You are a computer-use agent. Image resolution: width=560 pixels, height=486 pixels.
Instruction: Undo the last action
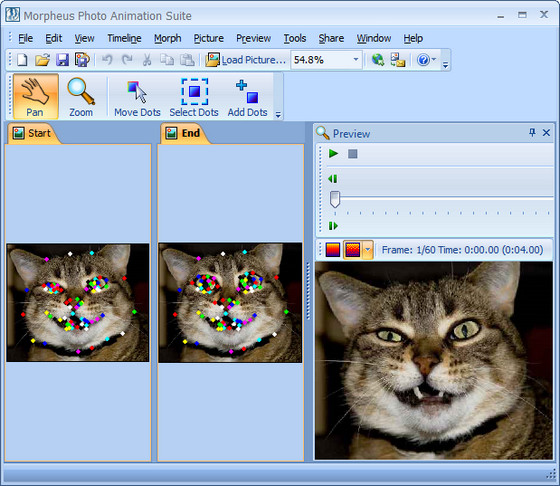pyautogui.click(x=107, y=60)
